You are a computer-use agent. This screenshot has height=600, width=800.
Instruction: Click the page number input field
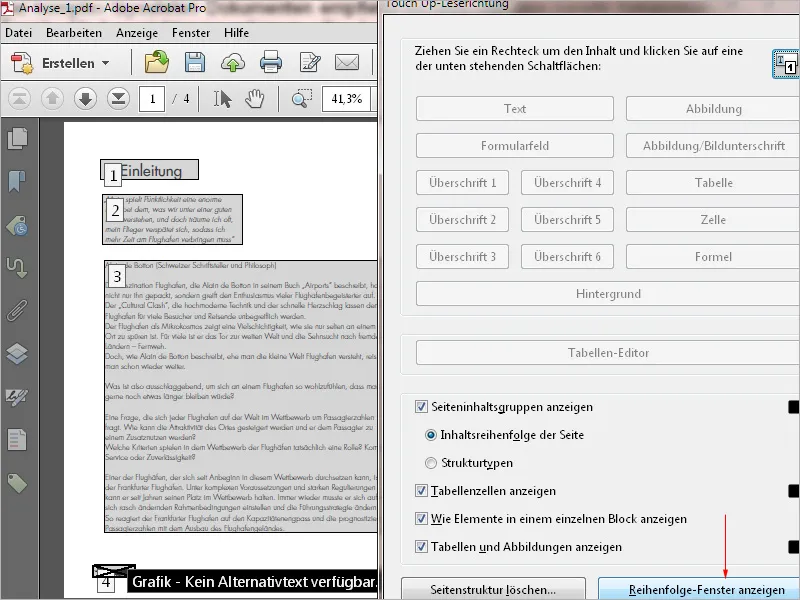(152, 98)
